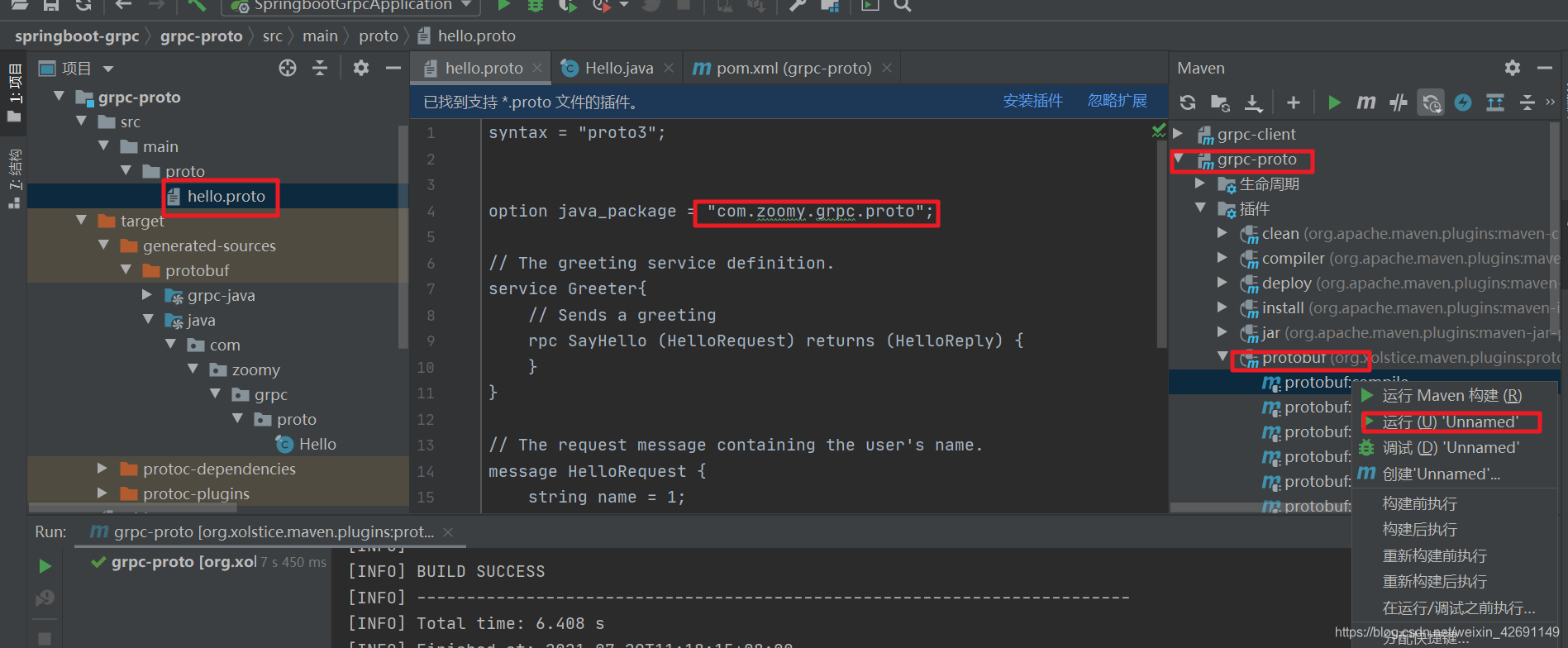Select the jar plugin in Maven tree

tap(1364, 332)
